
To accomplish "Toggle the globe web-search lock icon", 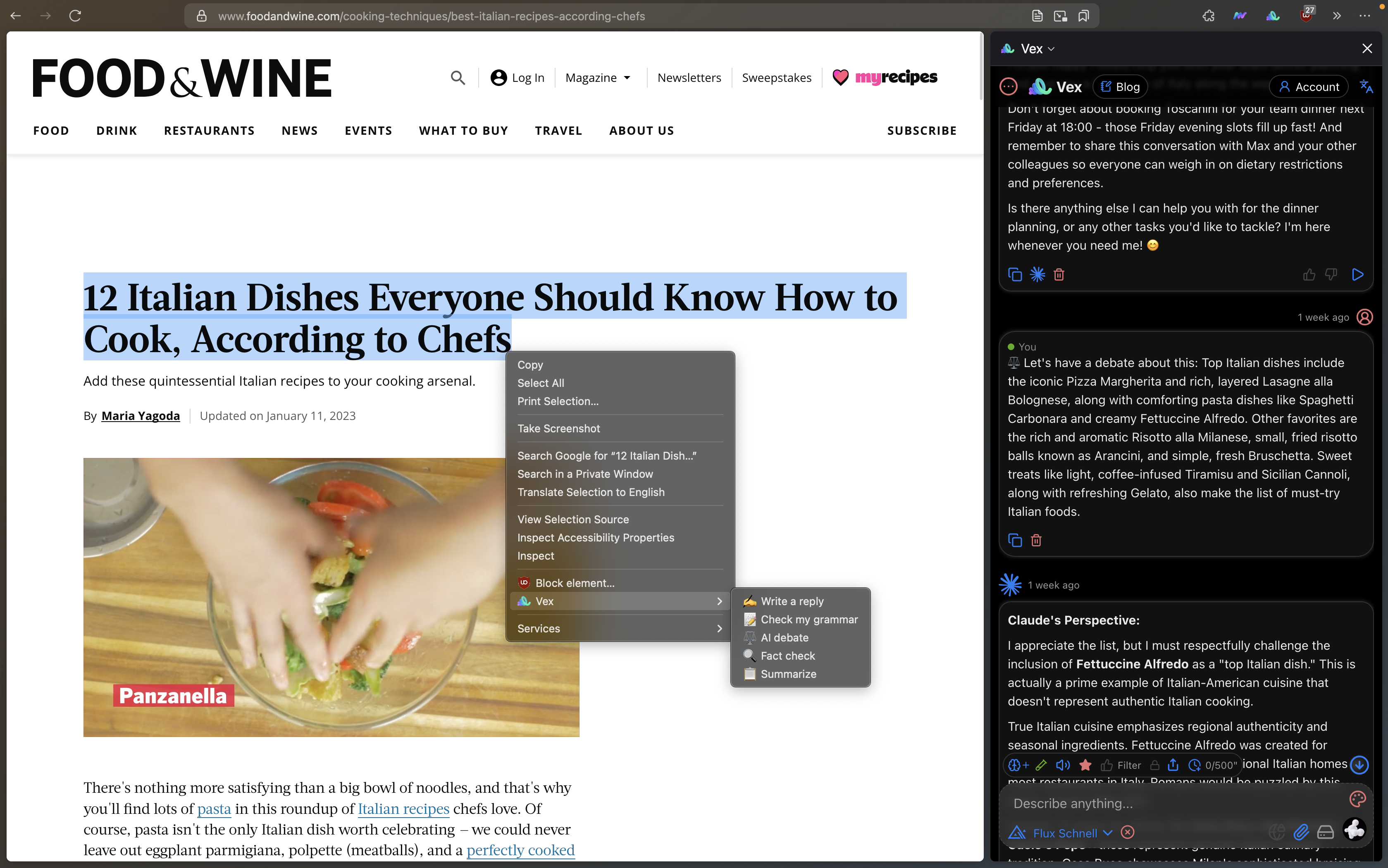I will click(x=1276, y=831).
